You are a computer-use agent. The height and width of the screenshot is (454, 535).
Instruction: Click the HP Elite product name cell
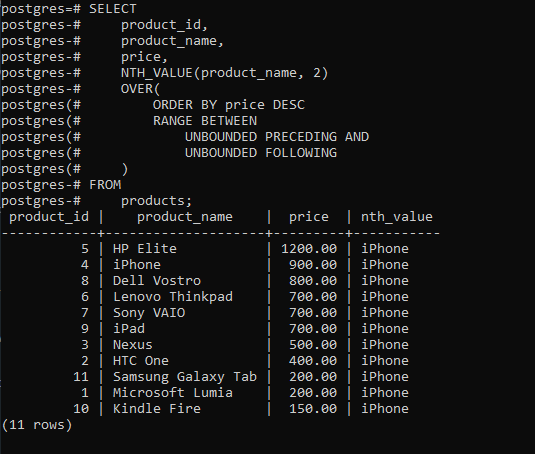(x=145, y=249)
